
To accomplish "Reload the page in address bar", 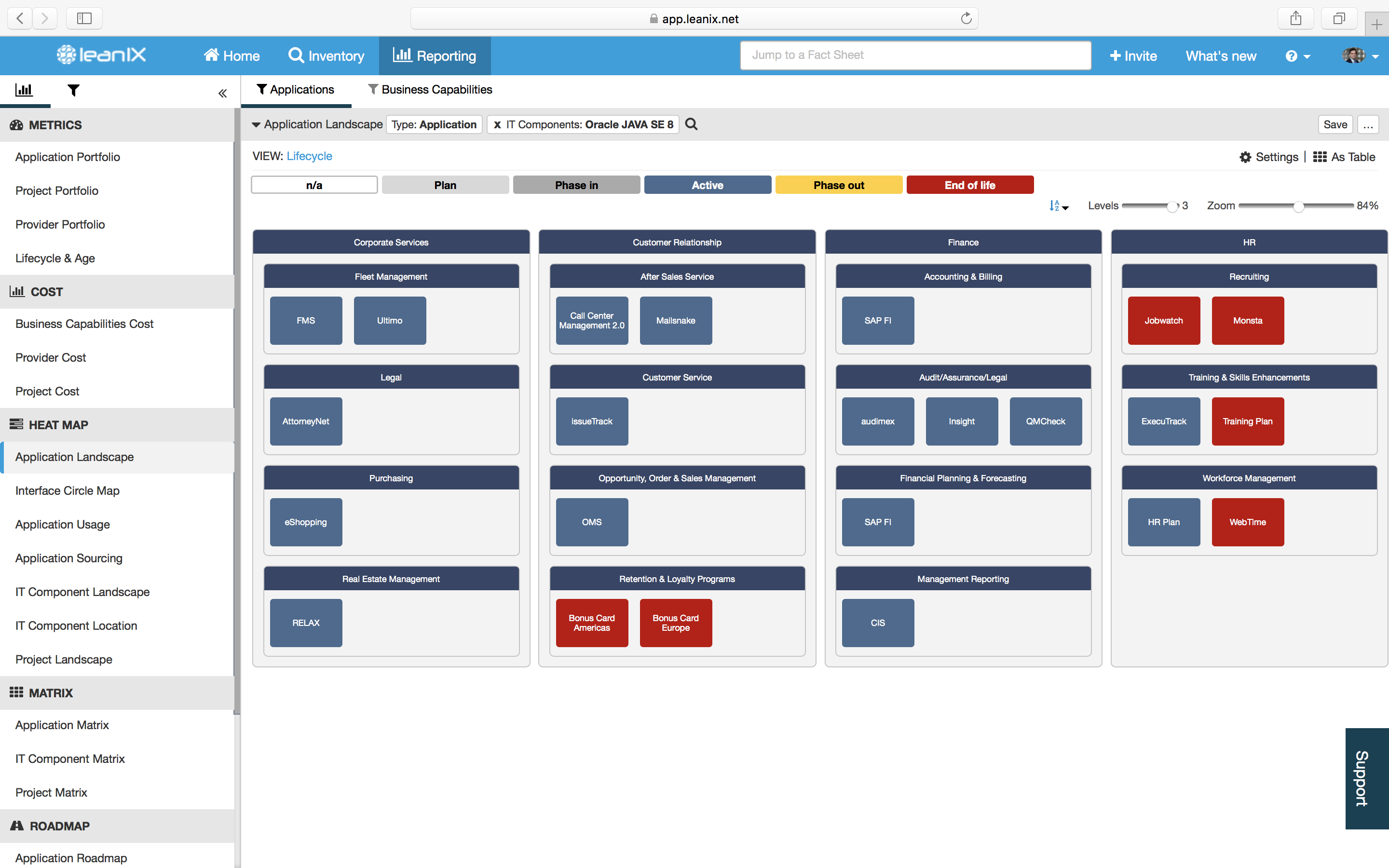I will point(967,18).
